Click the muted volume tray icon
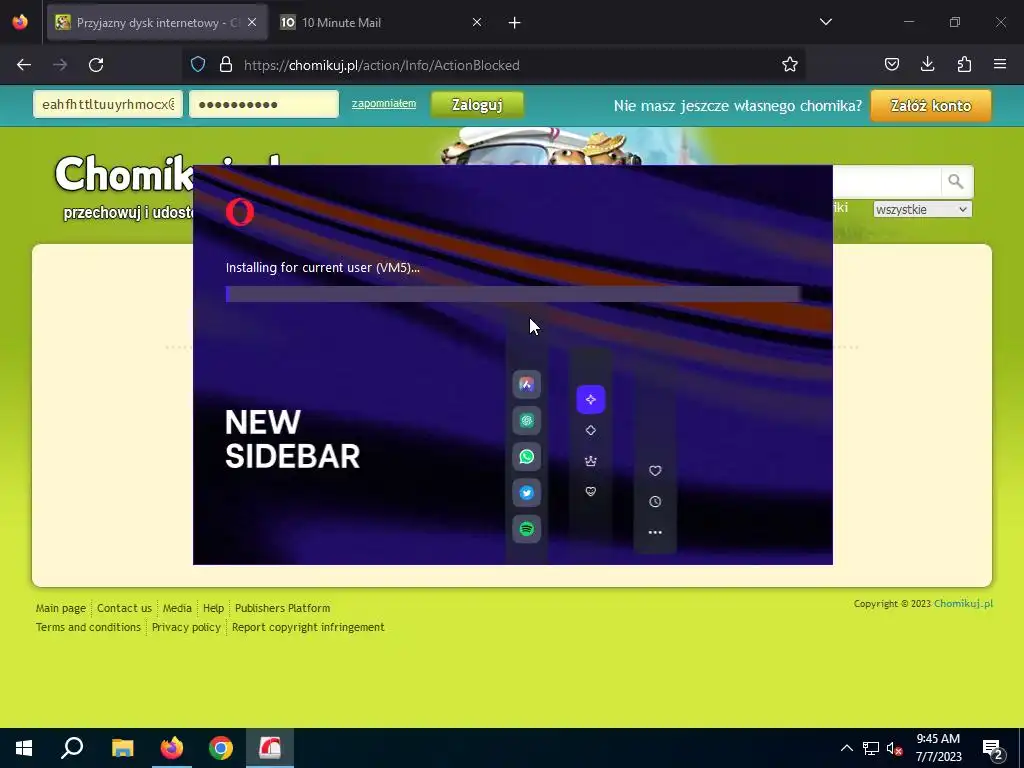 point(894,748)
